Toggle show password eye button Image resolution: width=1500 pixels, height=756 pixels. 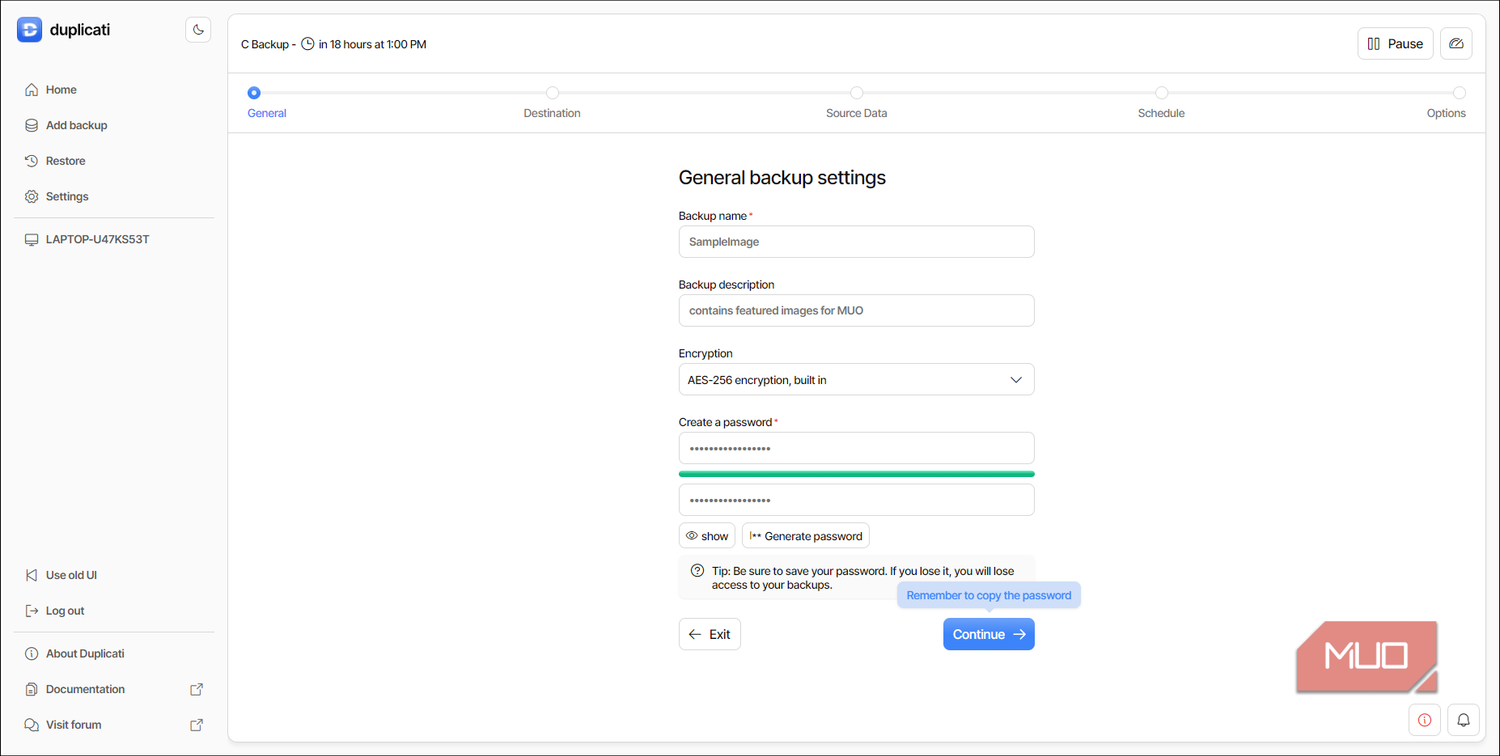(707, 536)
